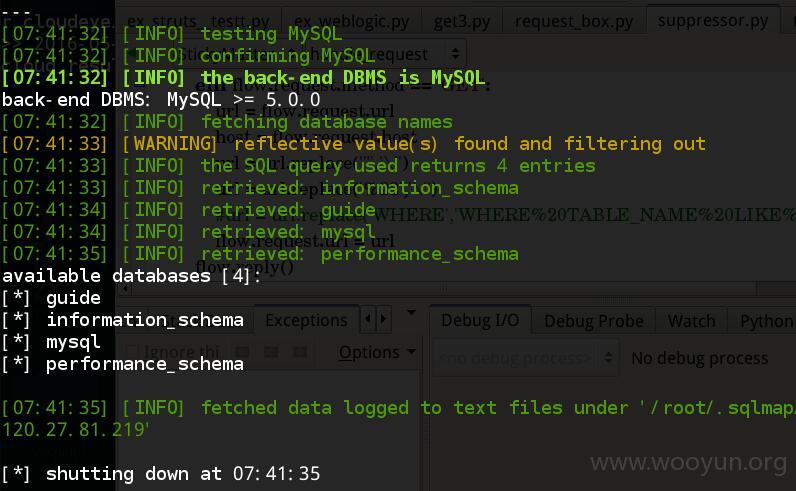796x491 pixels.
Task: Toggle the Ignore this exception checkbox
Action: point(133,351)
